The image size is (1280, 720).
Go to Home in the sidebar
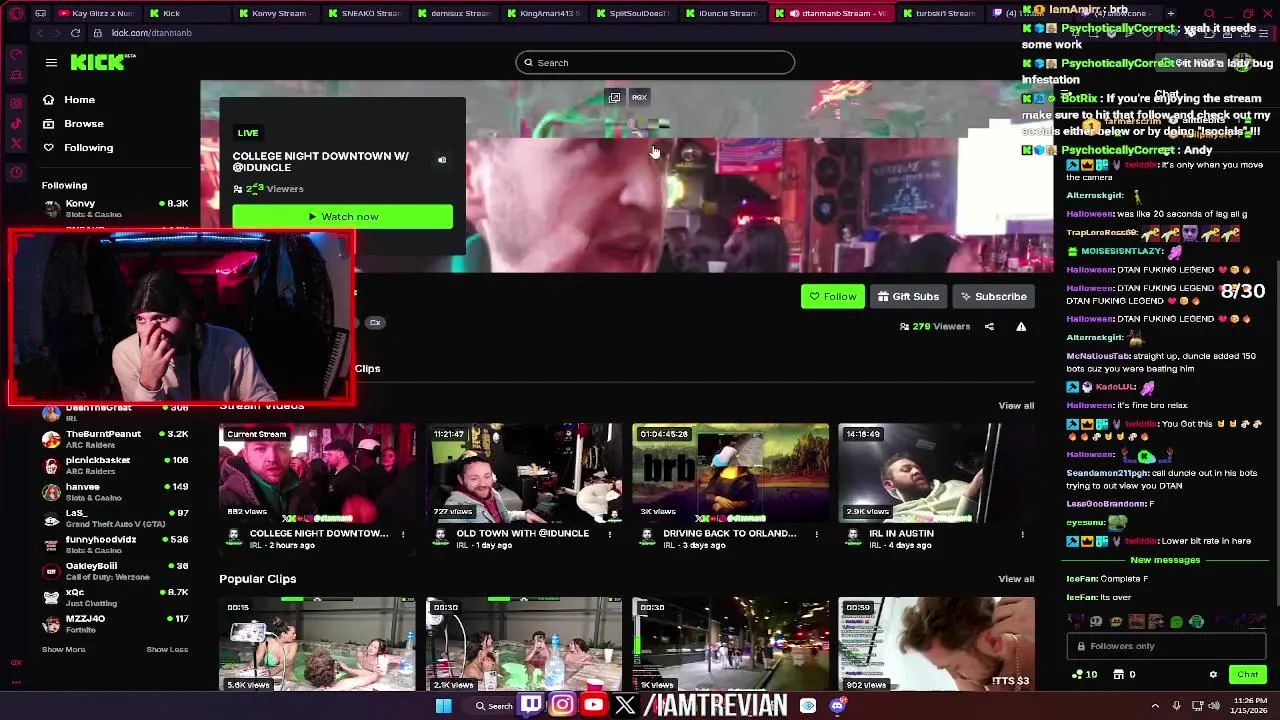coord(79,100)
